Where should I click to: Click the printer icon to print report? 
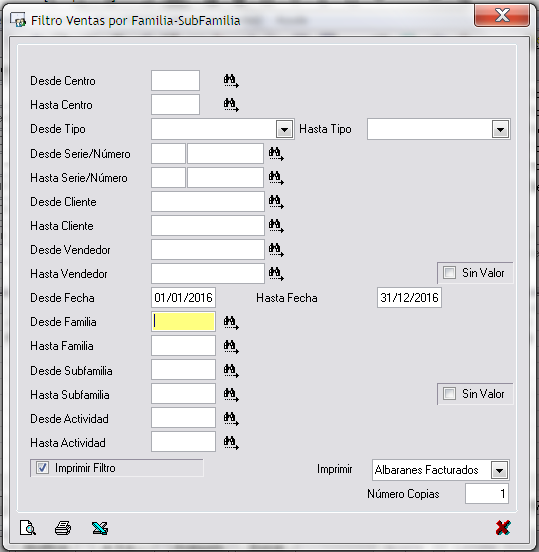tap(63, 528)
